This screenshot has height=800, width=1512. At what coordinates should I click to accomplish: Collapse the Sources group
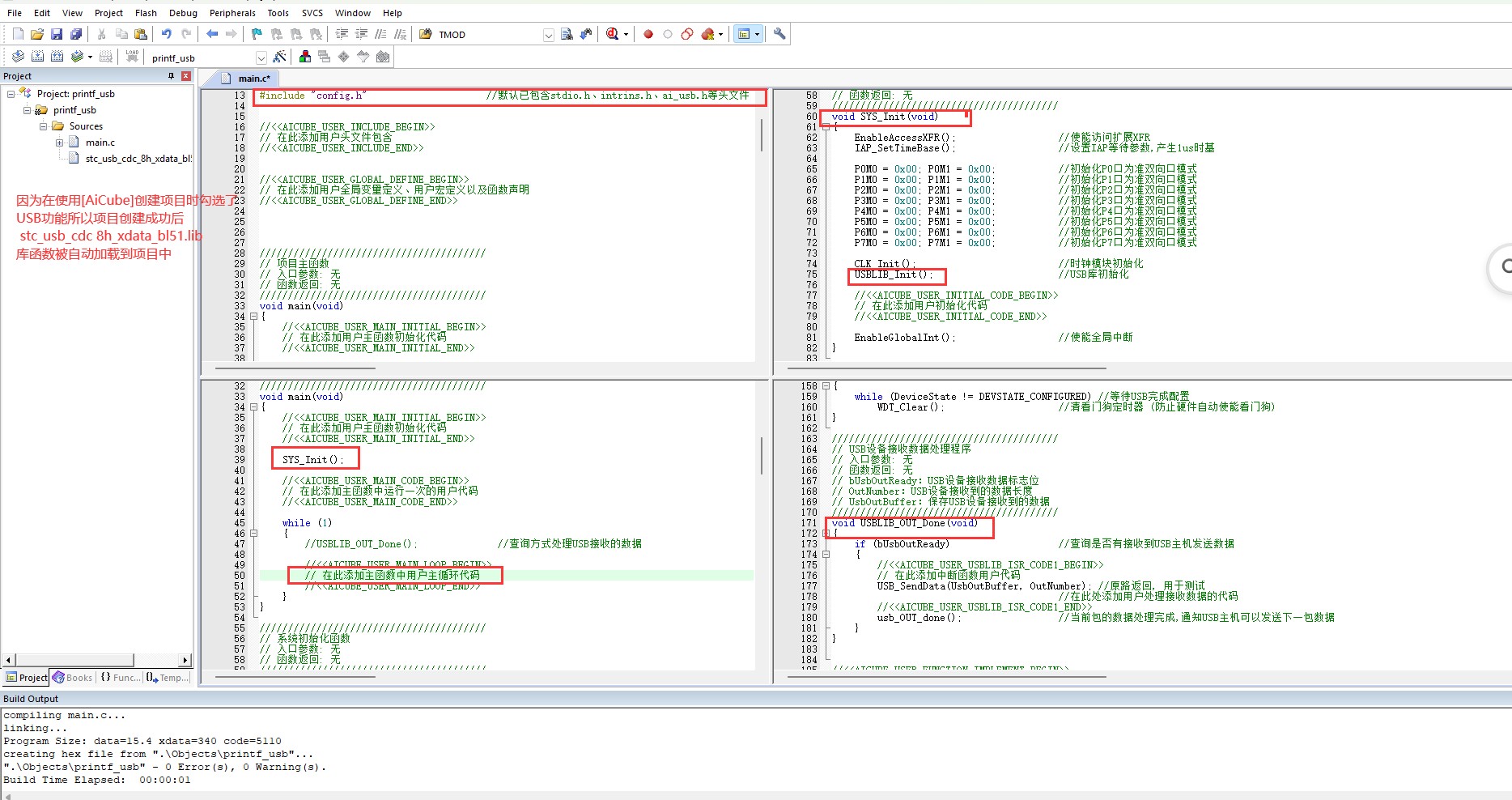click(43, 126)
